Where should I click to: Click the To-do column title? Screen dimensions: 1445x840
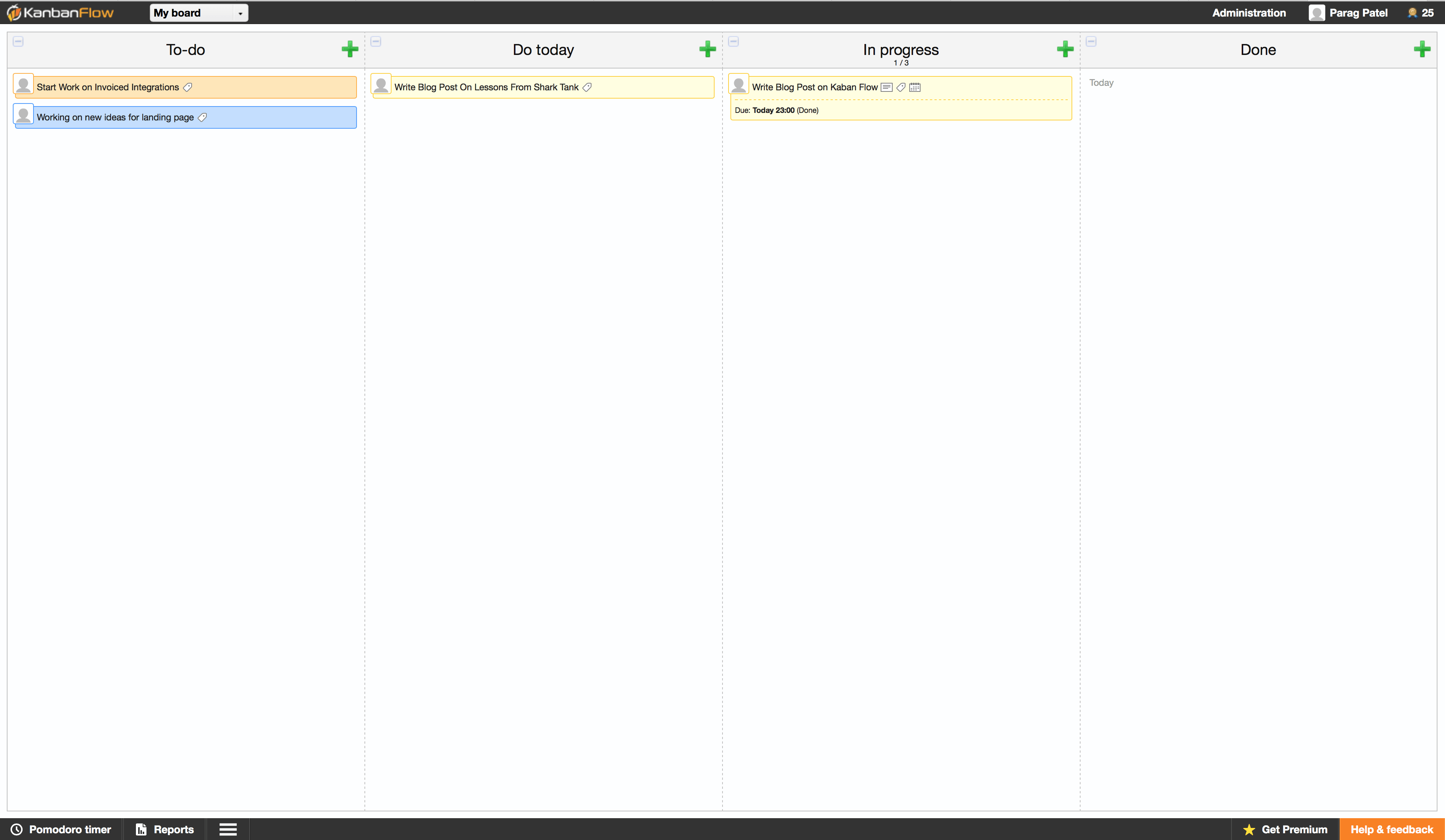[185, 50]
